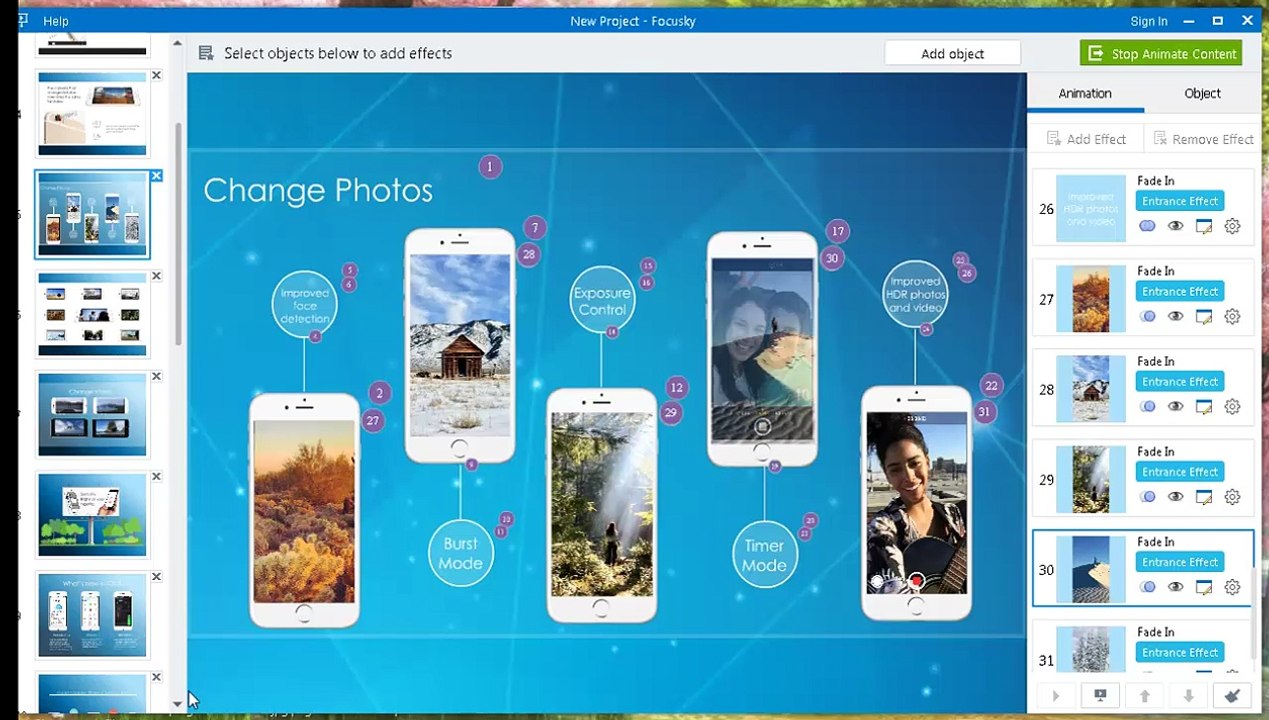Close the photo grid slide thumbnail
1269x720 pixels.
pyautogui.click(x=157, y=276)
